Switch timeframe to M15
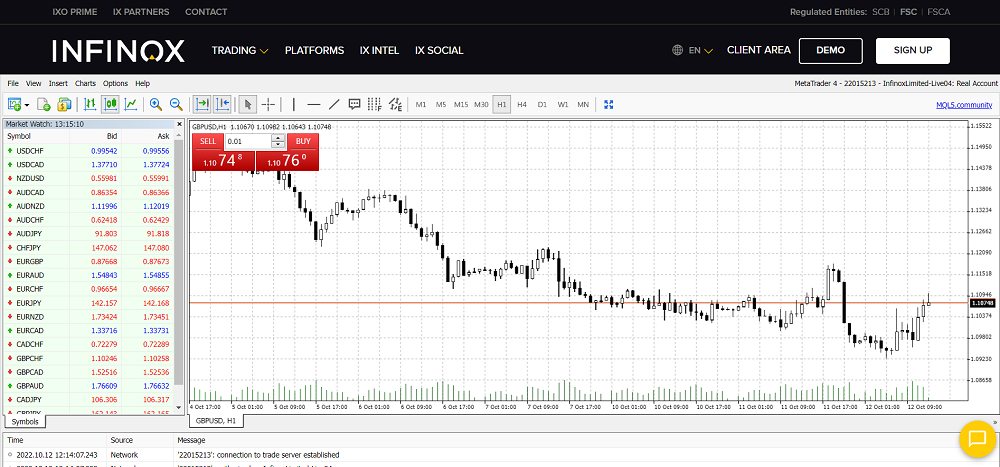 click(x=461, y=105)
